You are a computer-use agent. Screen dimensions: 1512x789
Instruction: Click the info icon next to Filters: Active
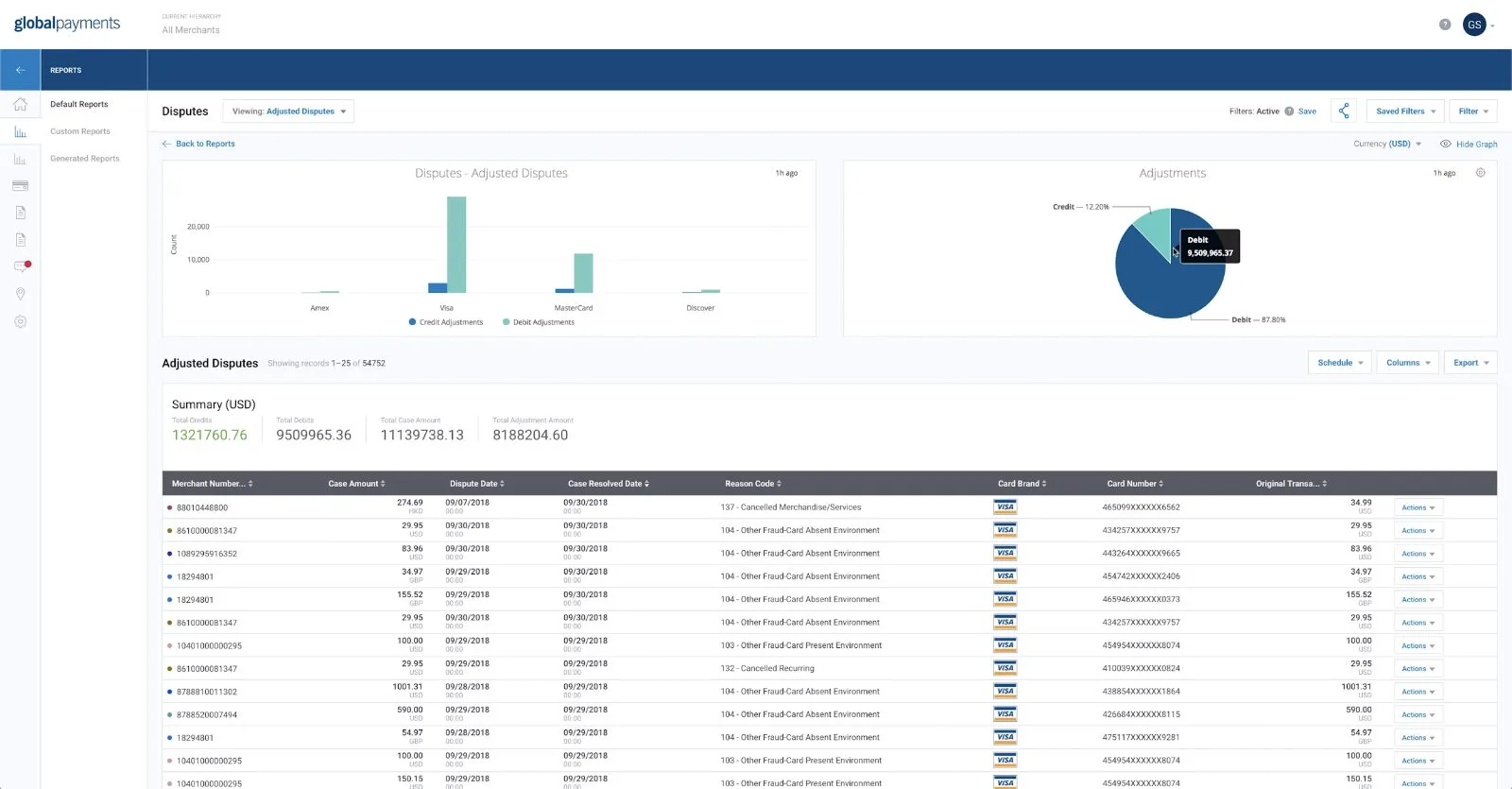click(x=1289, y=111)
